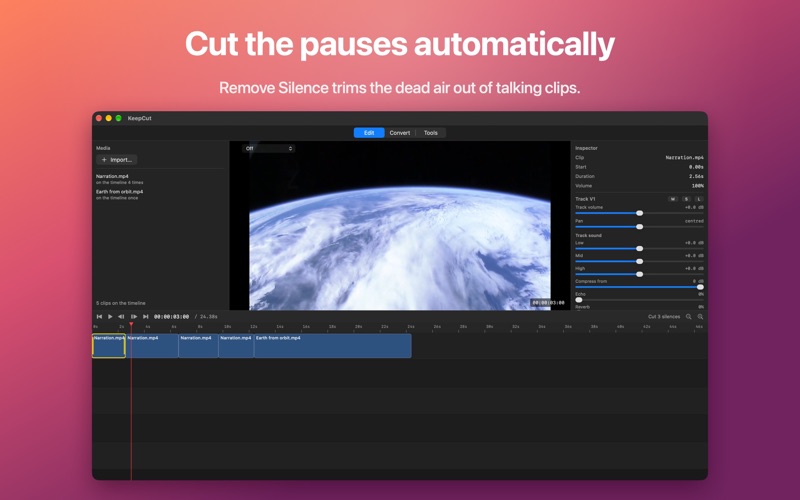This screenshot has height=500, width=800.
Task: Switch to the Edit tab
Action: (369, 133)
